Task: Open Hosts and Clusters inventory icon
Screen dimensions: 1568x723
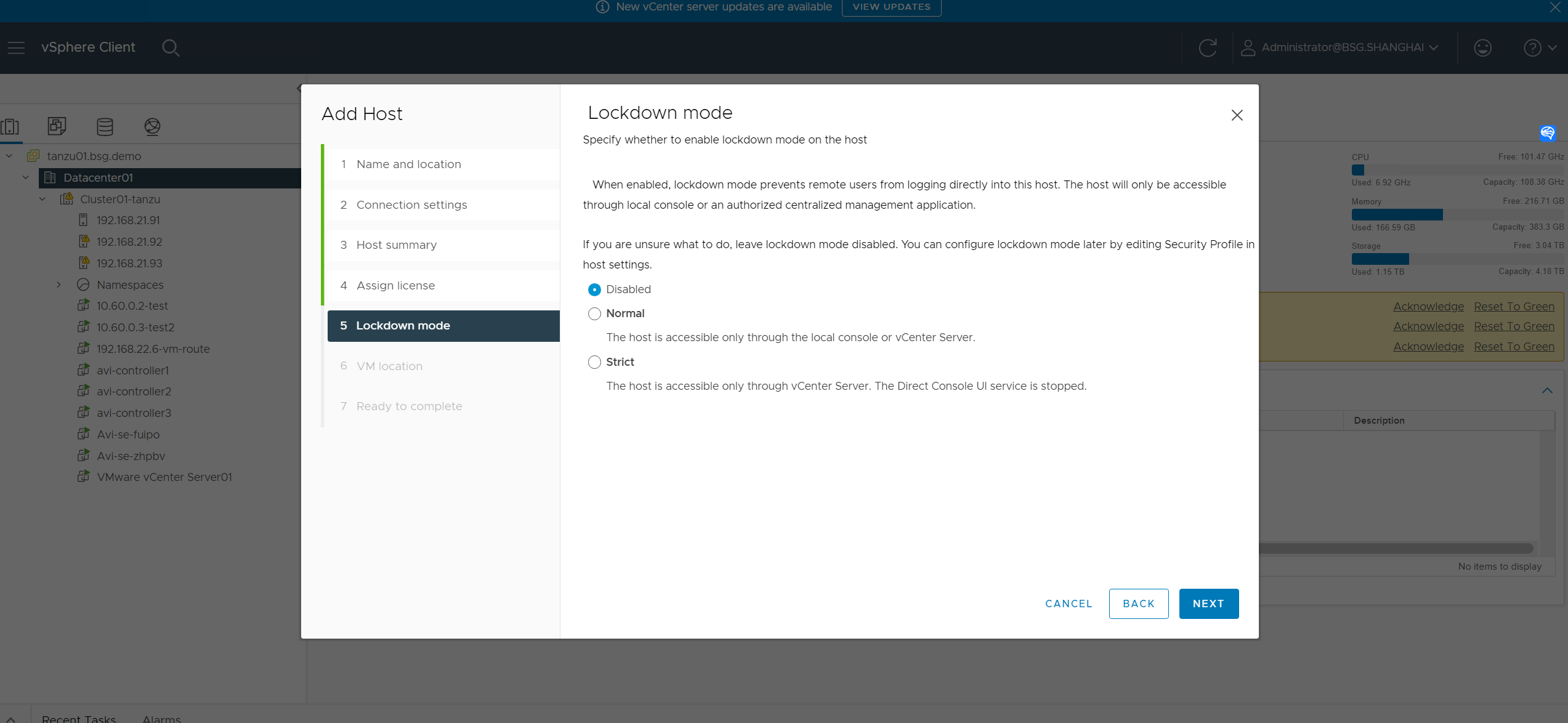Action: [x=10, y=126]
